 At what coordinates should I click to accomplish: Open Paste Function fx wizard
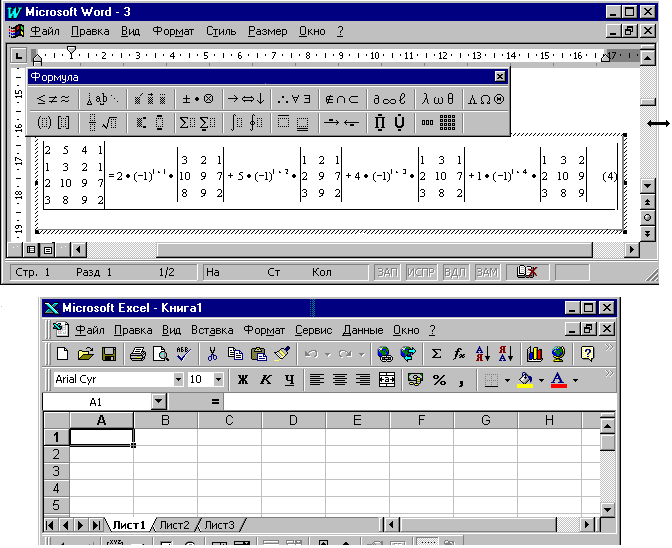click(x=459, y=354)
